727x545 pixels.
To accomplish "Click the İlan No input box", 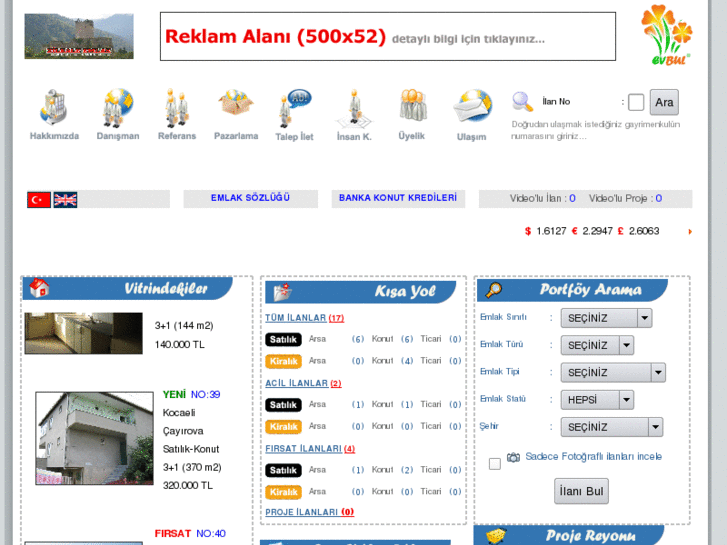I will [x=636, y=102].
